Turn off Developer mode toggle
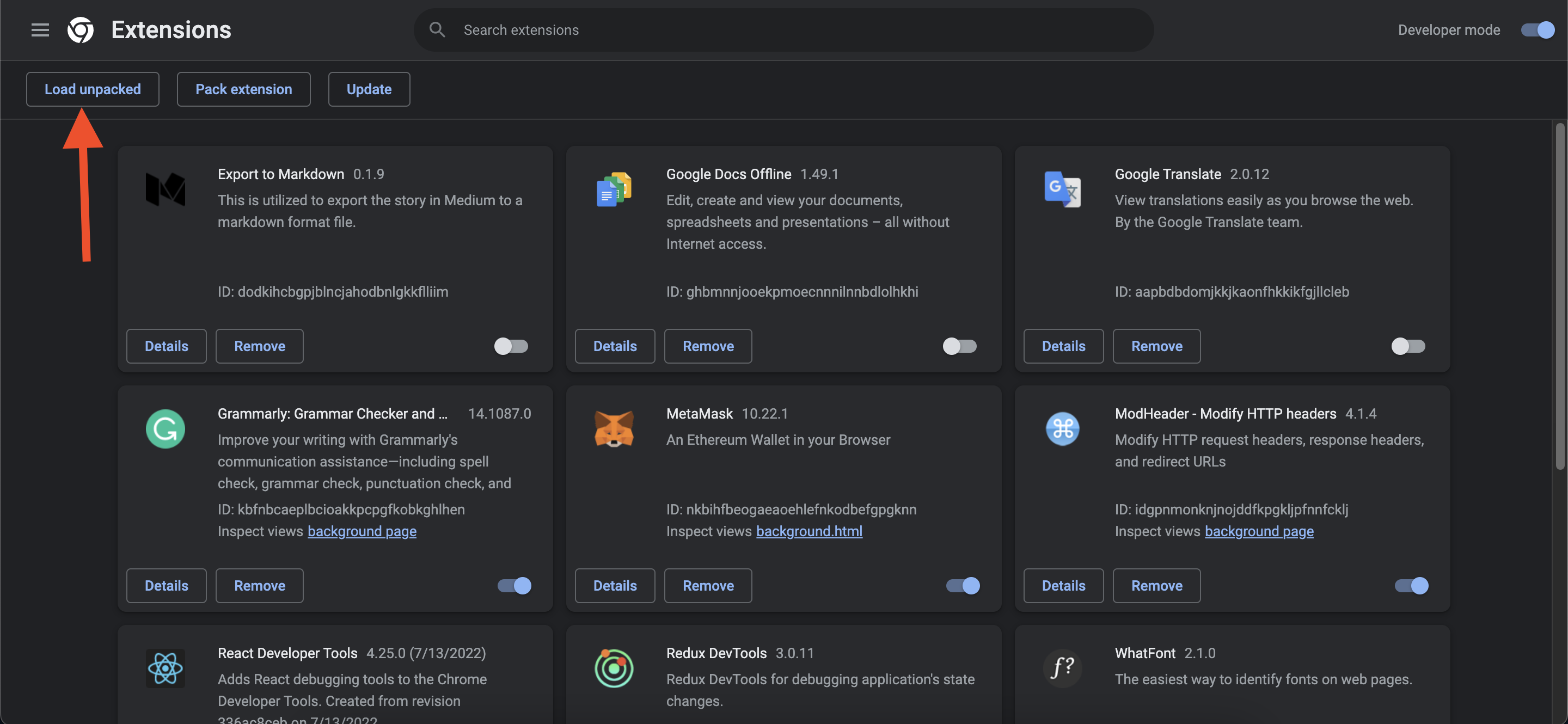 [1538, 30]
